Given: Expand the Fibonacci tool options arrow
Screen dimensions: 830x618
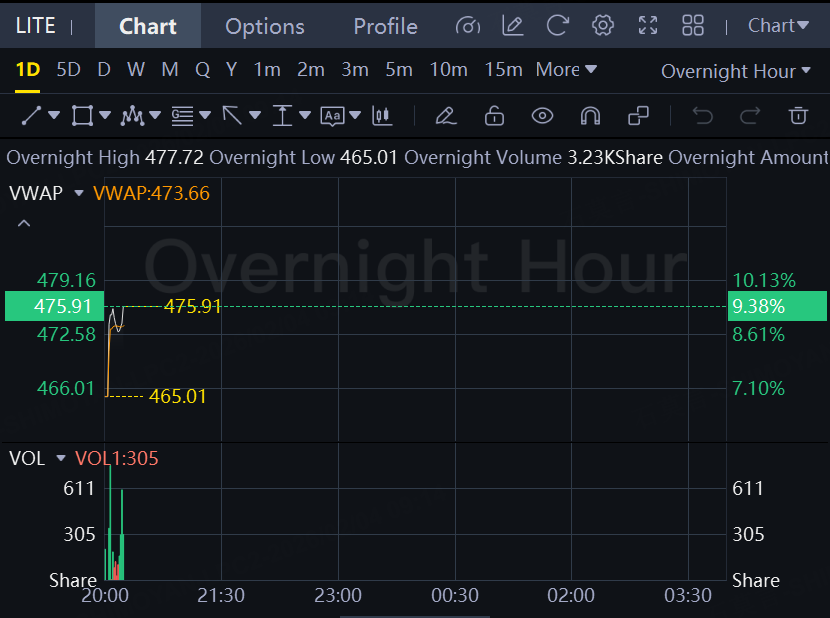Looking at the screenshot, I should (x=205, y=115).
